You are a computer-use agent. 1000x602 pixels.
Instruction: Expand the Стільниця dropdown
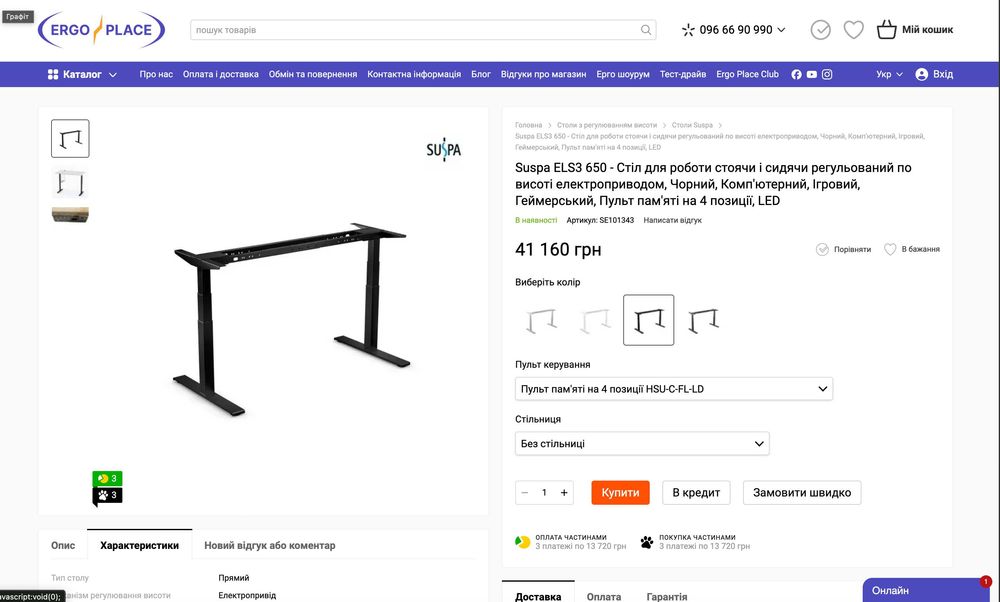pos(642,443)
